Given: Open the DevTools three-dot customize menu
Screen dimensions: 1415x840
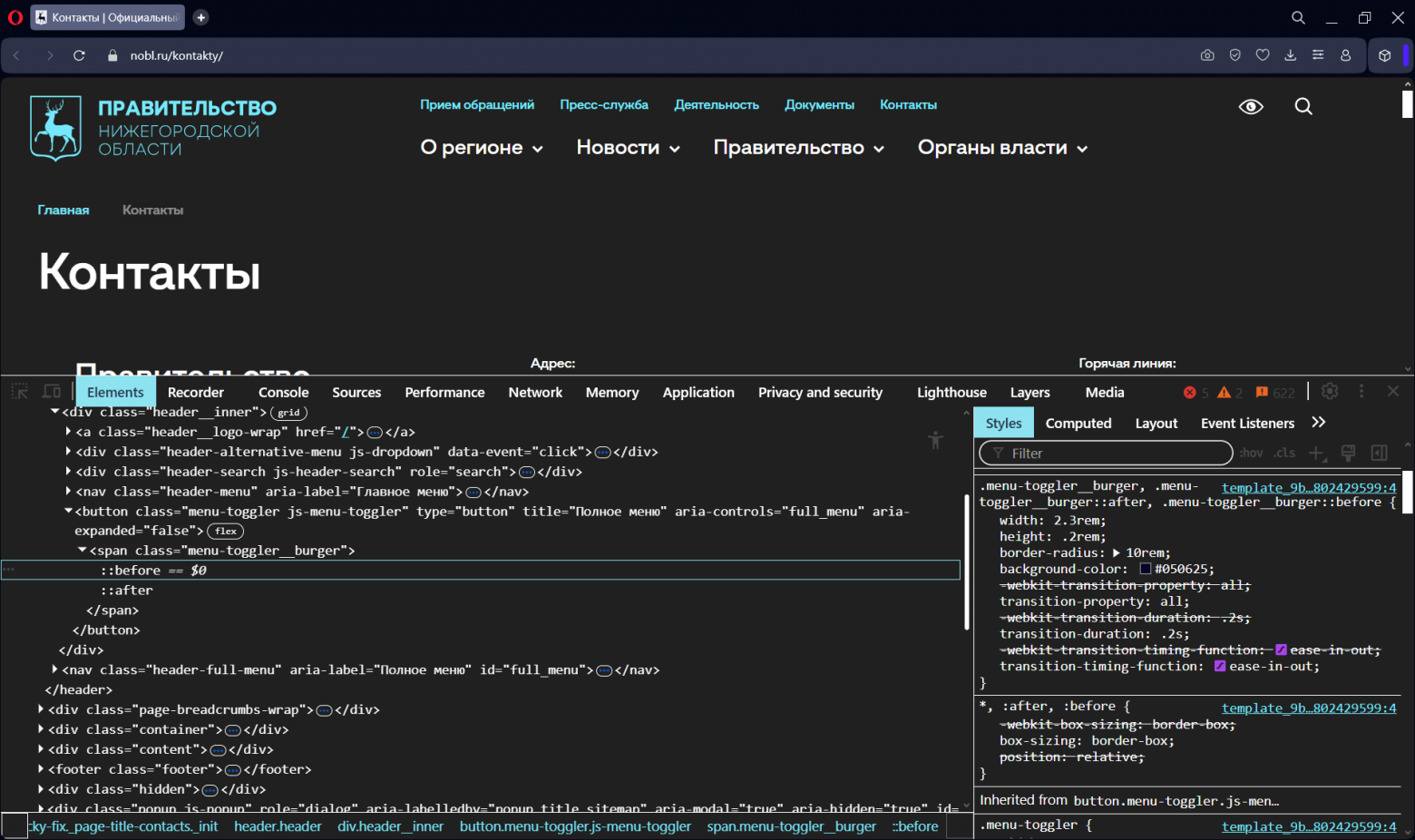Looking at the screenshot, I should click(x=1361, y=391).
